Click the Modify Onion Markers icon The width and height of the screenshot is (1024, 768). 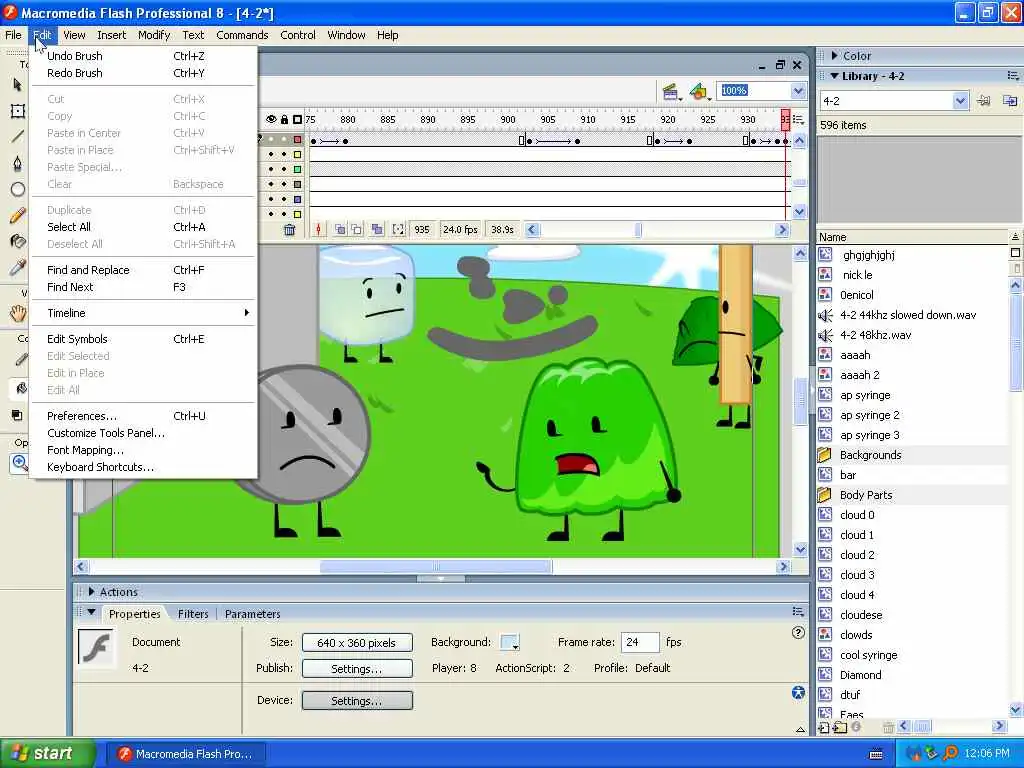(398, 229)
